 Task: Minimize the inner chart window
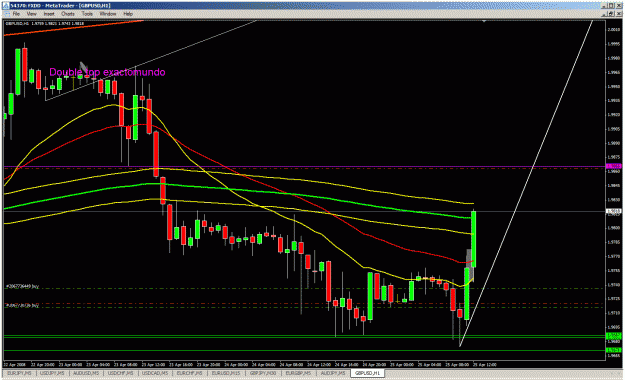pos(604,14)
